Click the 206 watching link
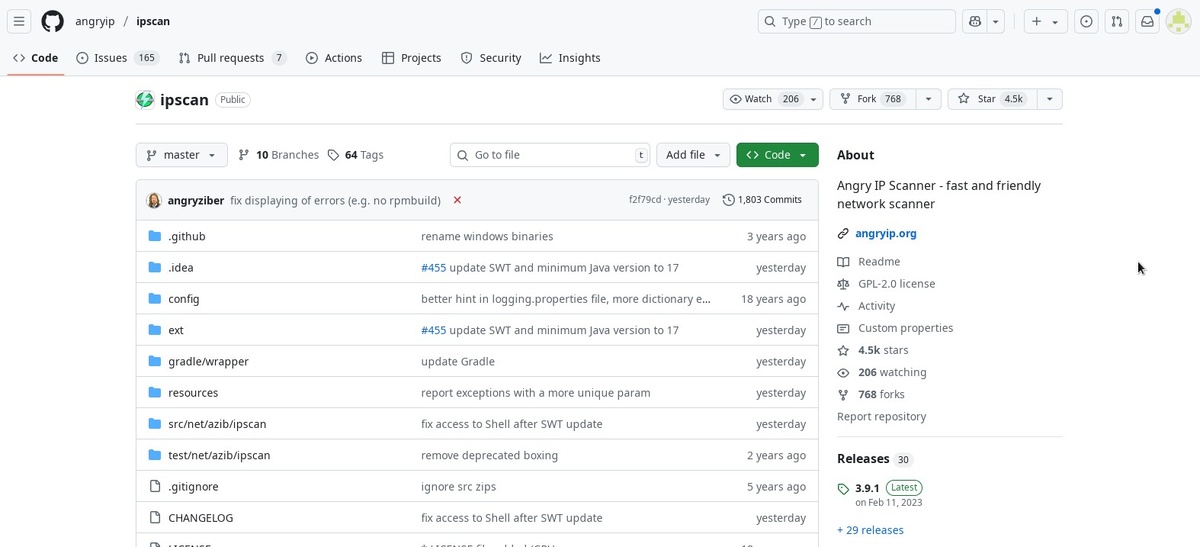Screen dimensions: 1200x547 point(892,372)
